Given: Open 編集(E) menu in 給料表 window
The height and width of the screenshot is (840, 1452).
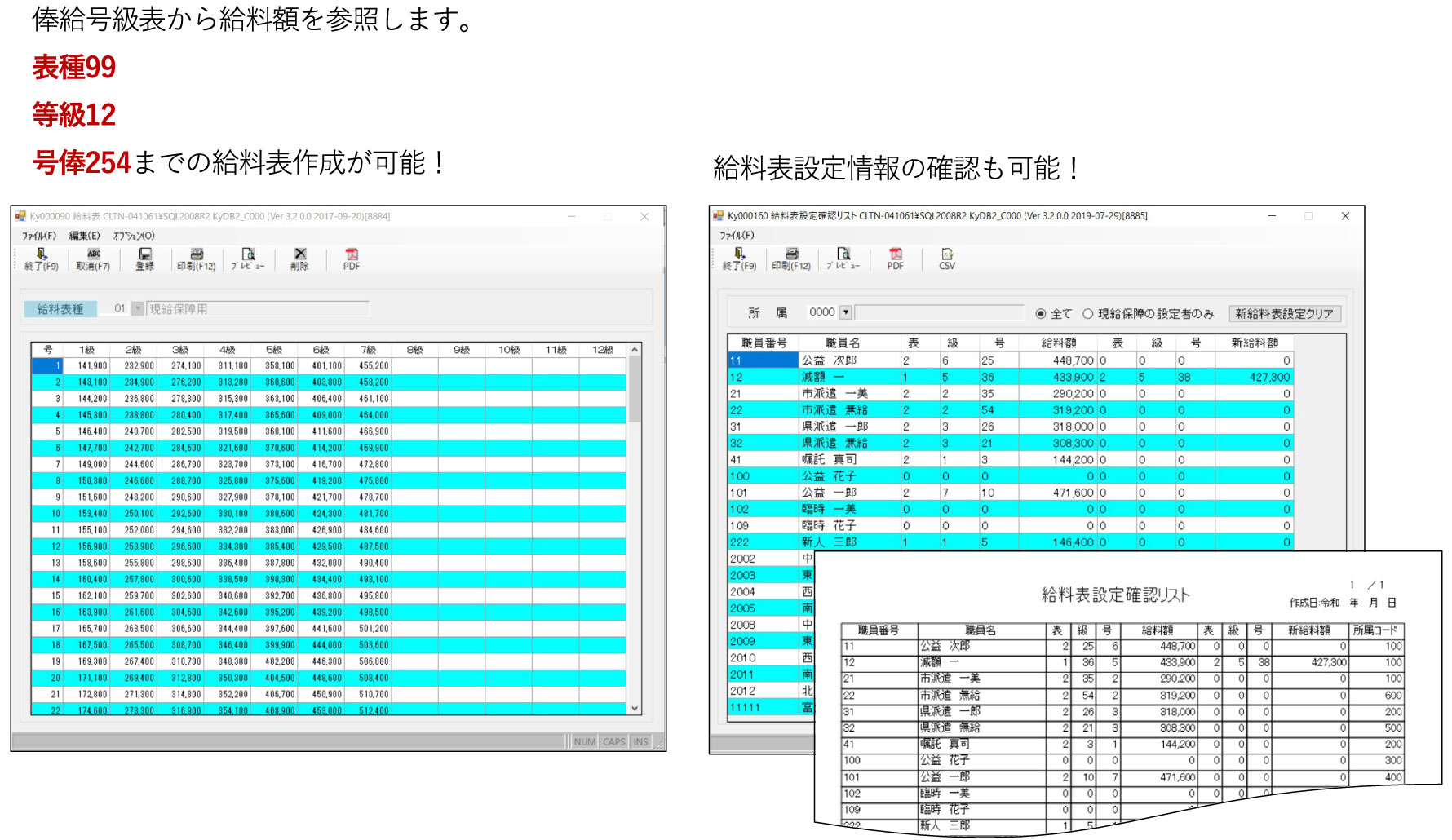Looking at the screenshot, I should click(x=84, y=236).
